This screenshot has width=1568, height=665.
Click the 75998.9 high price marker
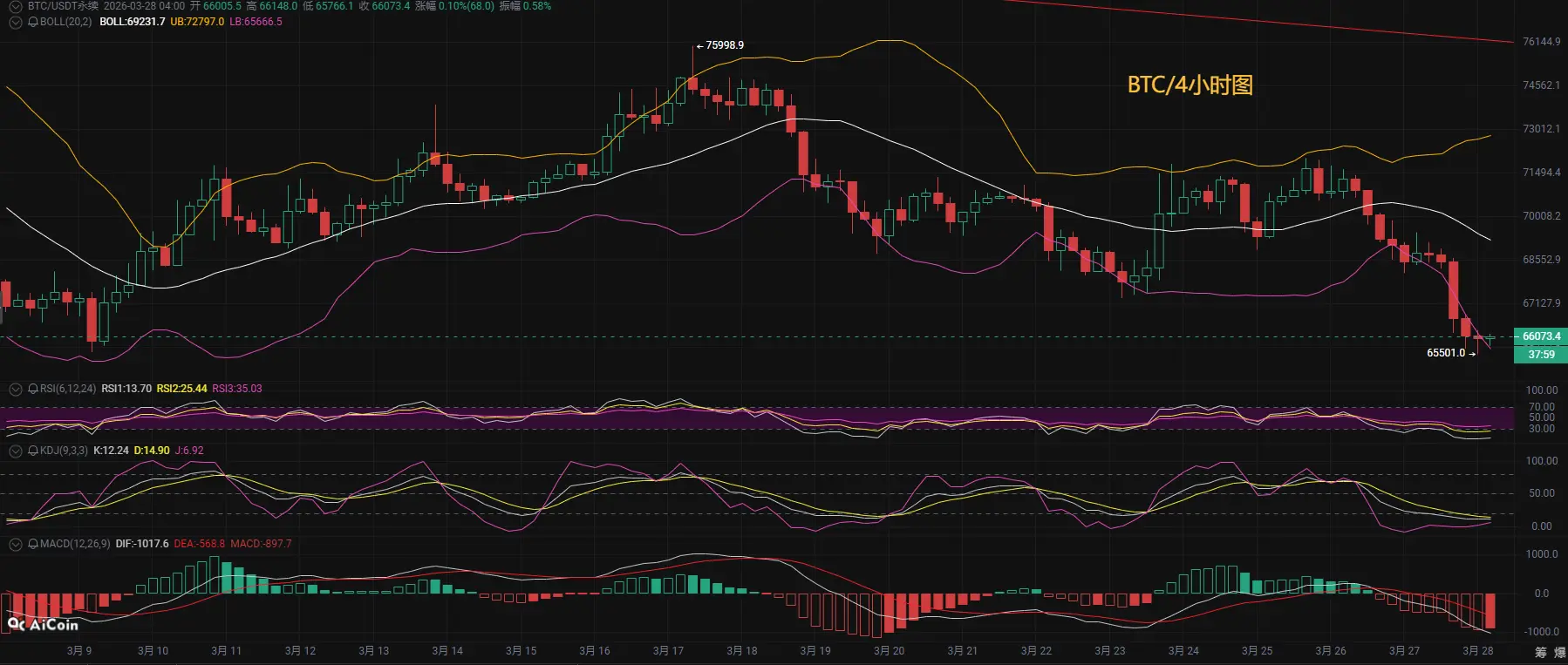tap(725, 45)
